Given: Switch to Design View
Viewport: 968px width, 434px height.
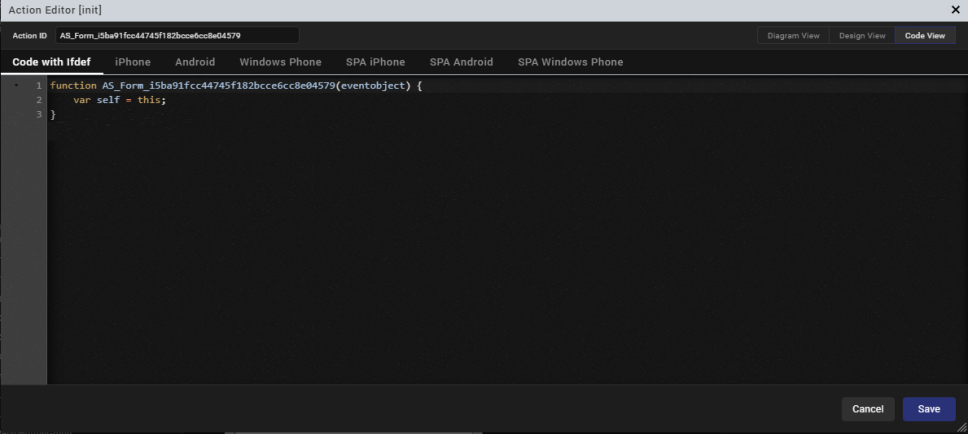Looking at the screenshot, I should pyautogui.click(x=862, y=36).
